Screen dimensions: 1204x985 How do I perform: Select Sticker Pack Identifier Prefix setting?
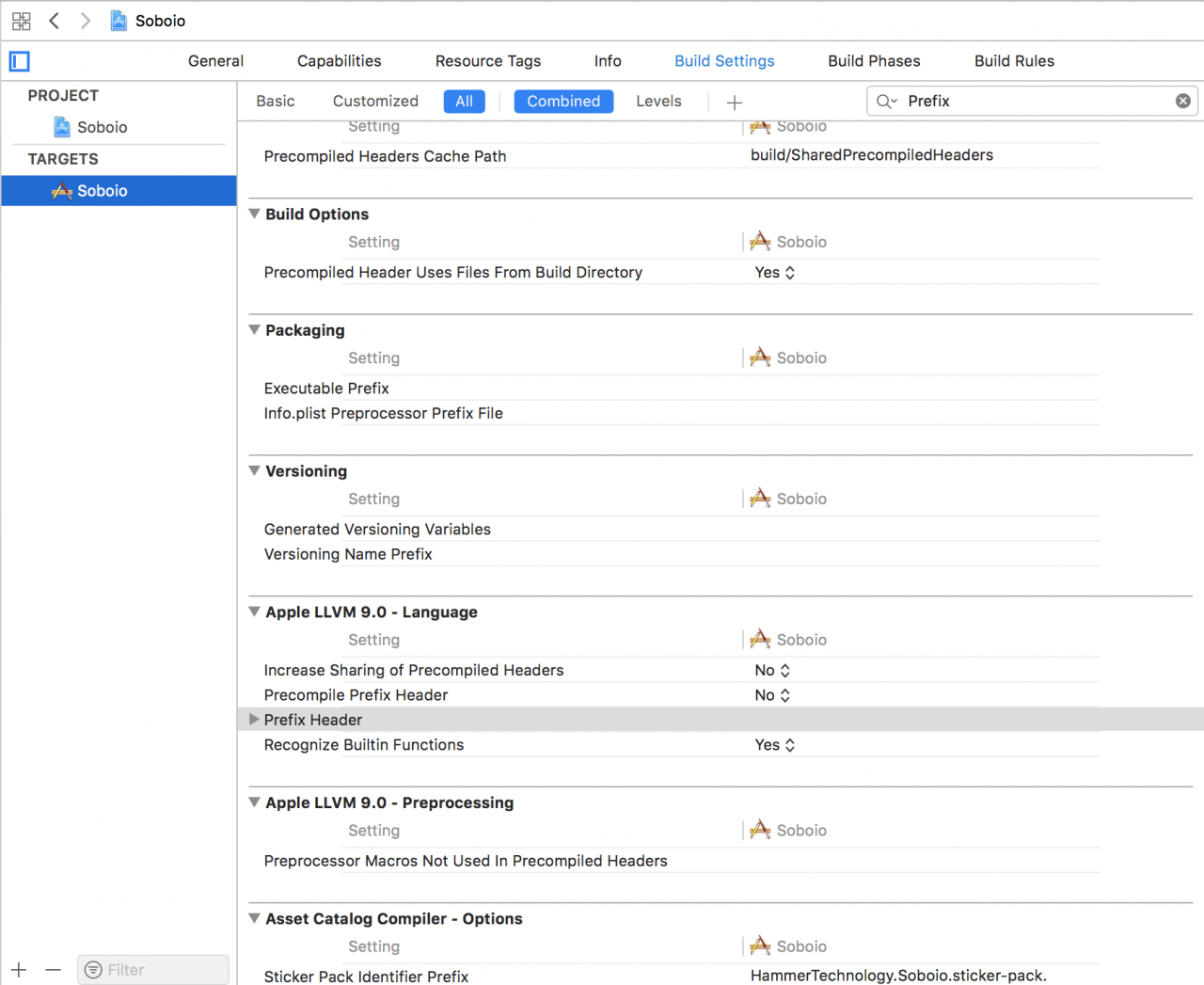366,977
